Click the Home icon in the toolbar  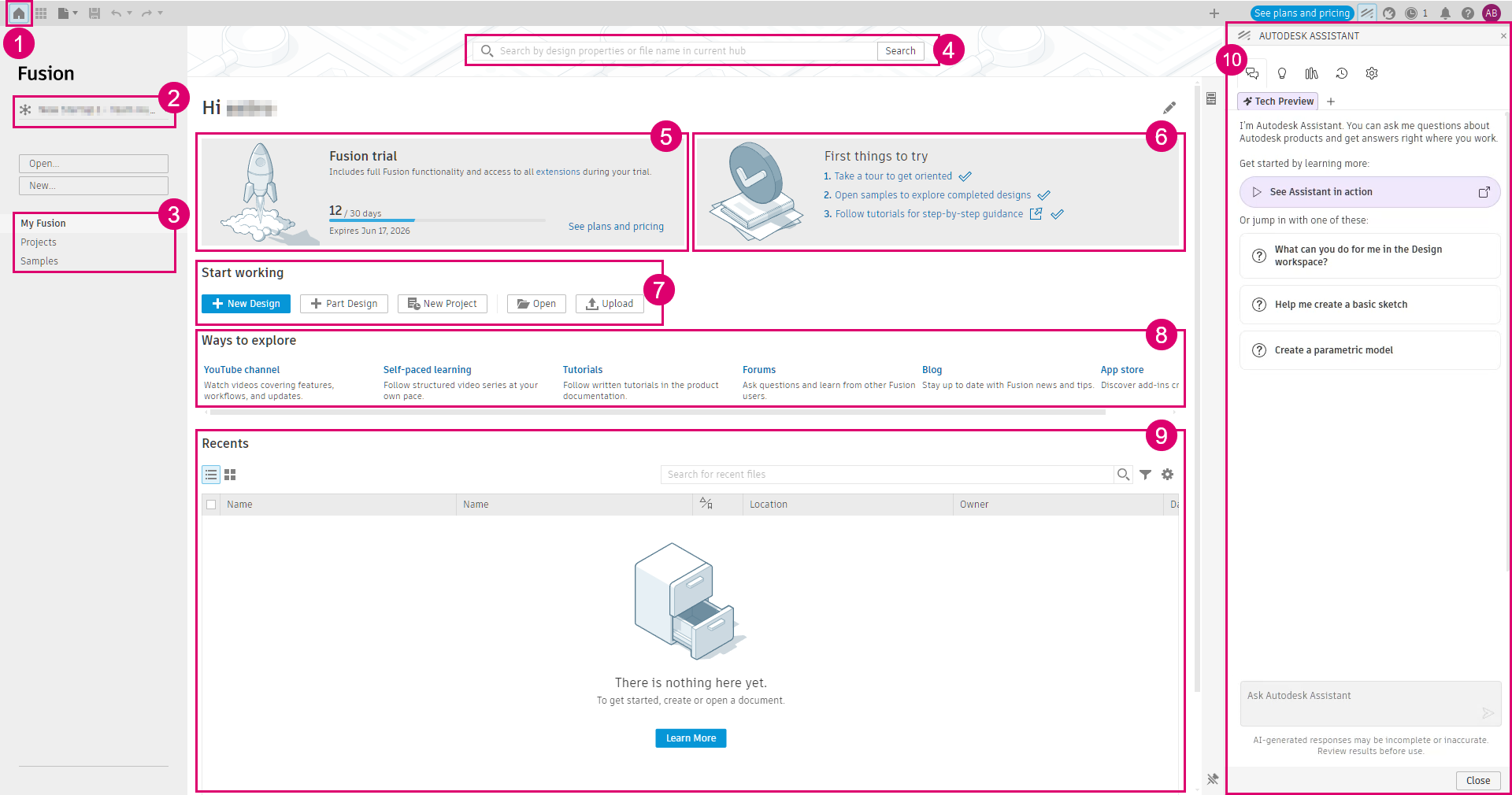click(19, 13)
